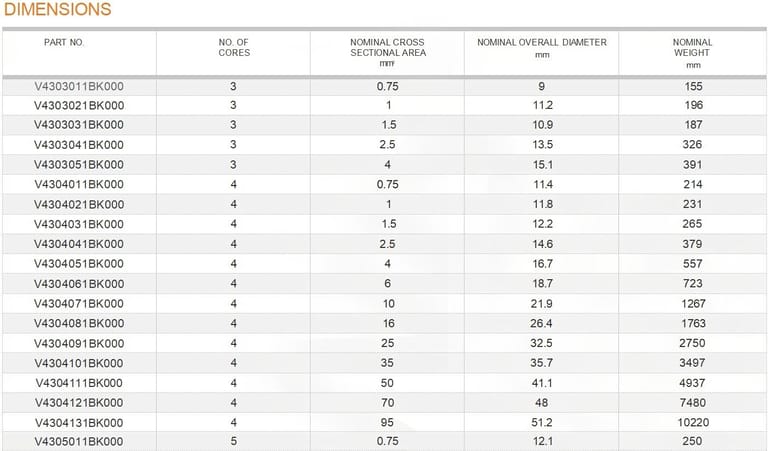This screenshot has height=451, width=768.
Task: Select the 21.9 diameter cell
Action: (541, 303)
